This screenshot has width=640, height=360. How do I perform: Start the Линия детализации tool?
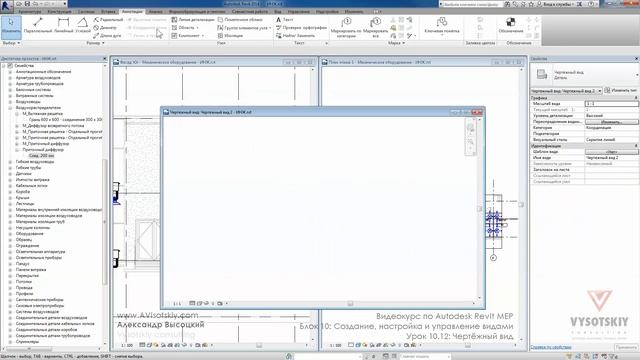(193, 20)
